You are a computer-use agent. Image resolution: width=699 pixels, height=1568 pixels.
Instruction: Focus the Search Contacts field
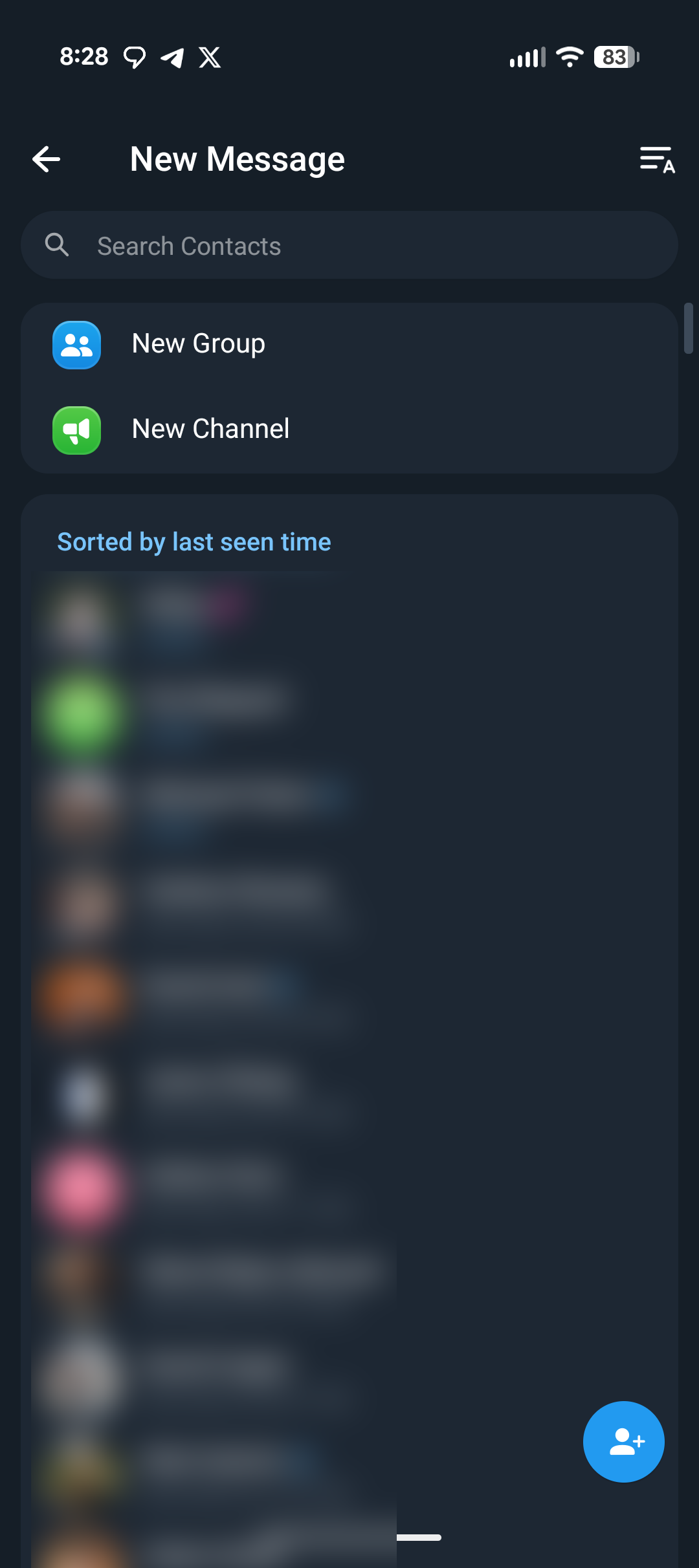pyautogui.click(x=349, y=245)
